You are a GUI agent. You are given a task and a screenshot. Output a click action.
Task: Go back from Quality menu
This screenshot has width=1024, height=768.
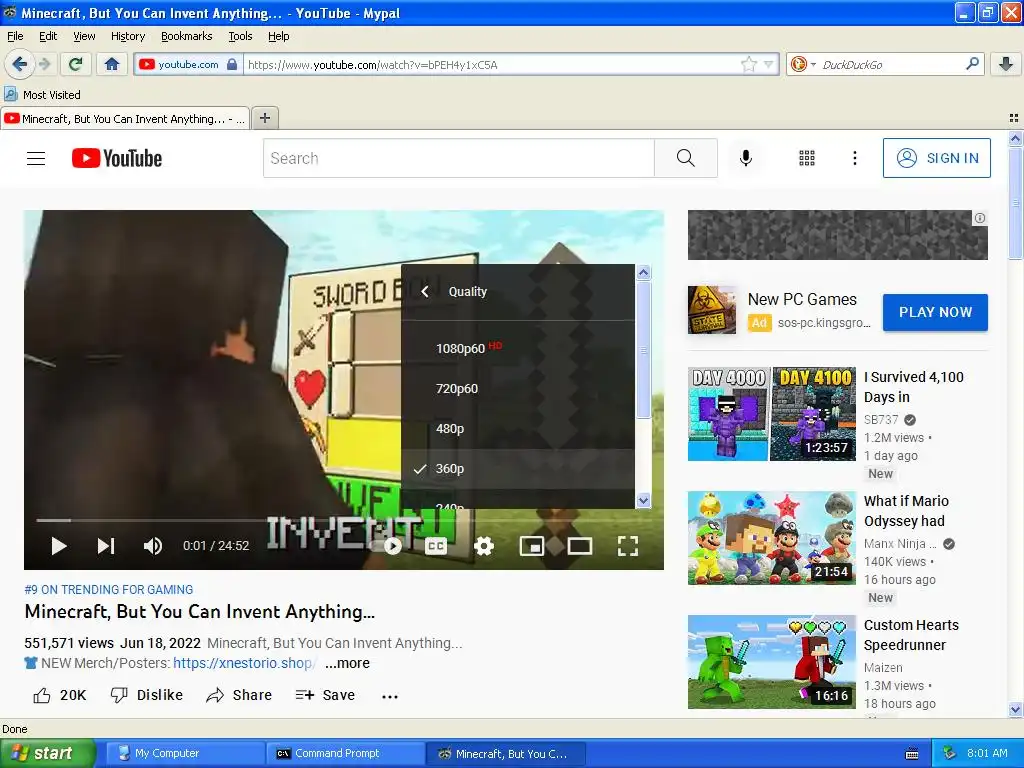[x=424, y=291]
